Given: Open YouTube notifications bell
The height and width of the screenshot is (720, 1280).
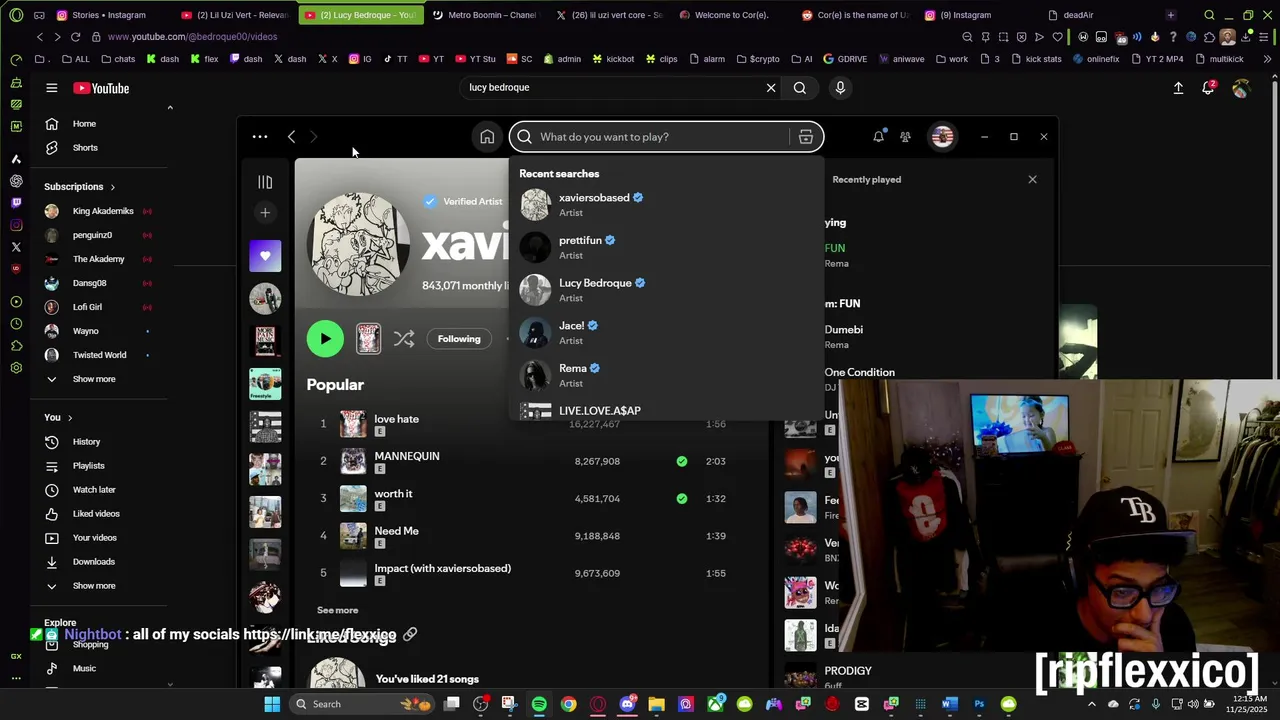Looking at the screenshot, I should click(1208, 88).
